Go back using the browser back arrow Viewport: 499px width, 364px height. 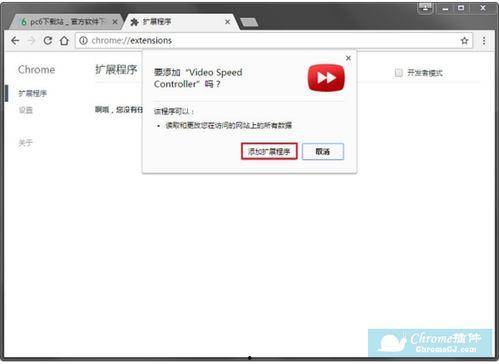pyautogui.click(x=15, y=41)
